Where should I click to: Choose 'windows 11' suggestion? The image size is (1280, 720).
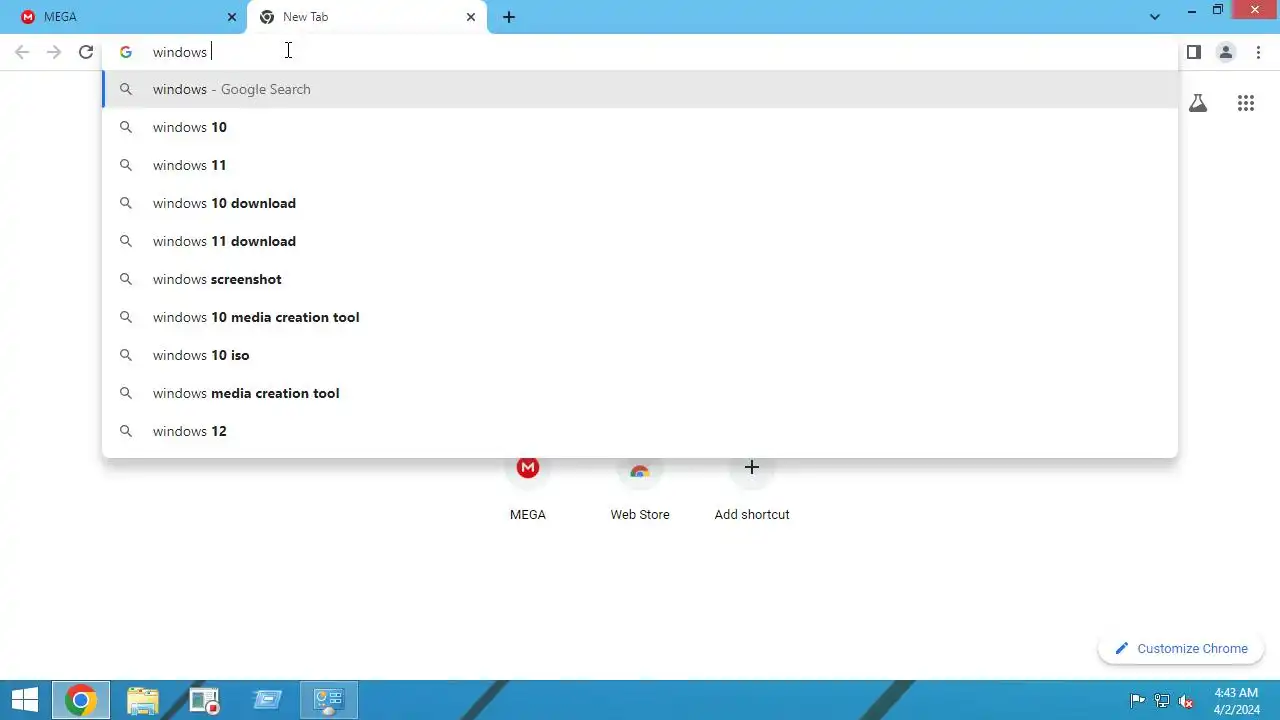click(640, 165)
